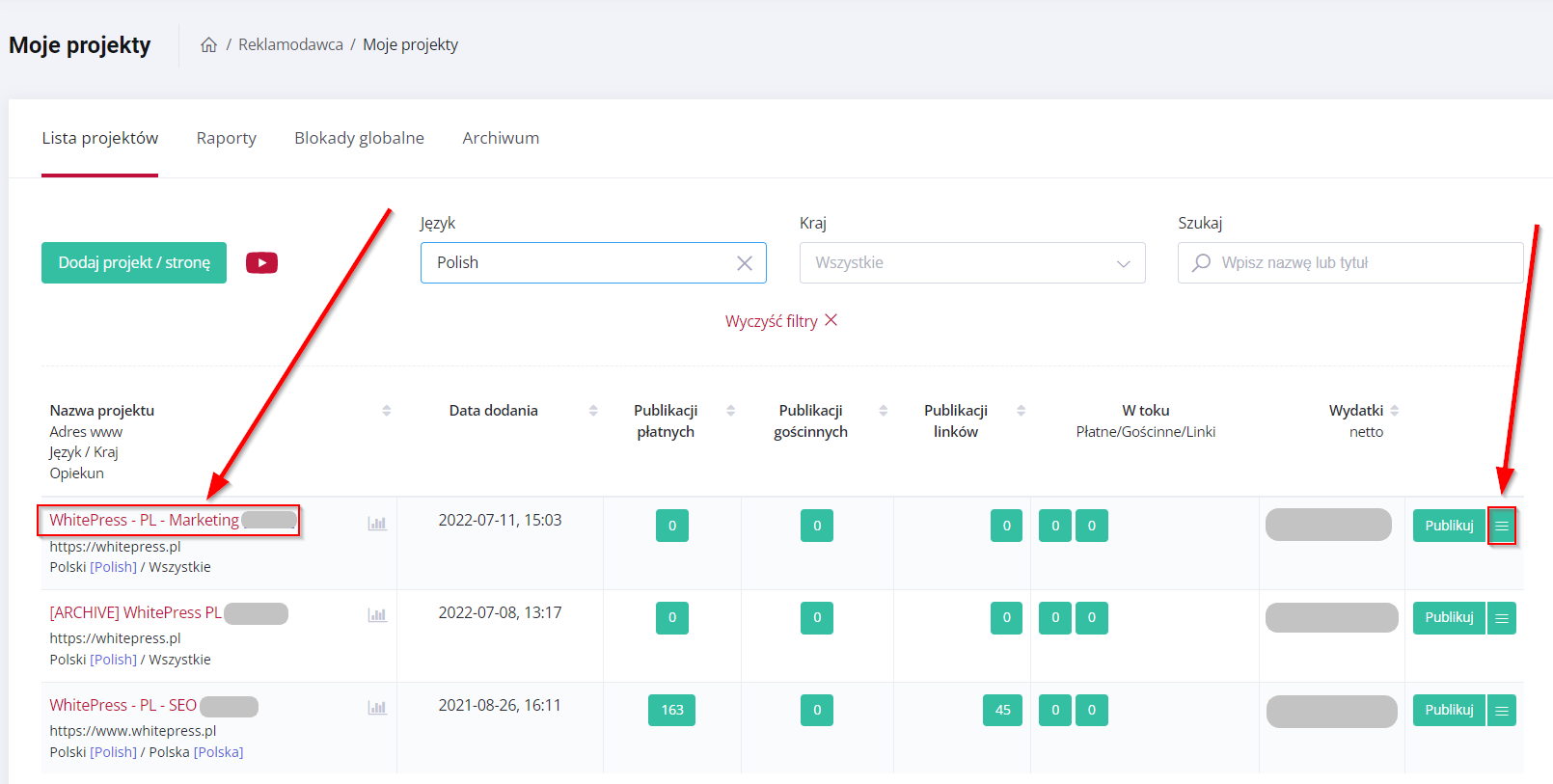Open [ARCHIVE] WhitePress PL project link
Screen dimensions: 1553x784
[136, 612]
